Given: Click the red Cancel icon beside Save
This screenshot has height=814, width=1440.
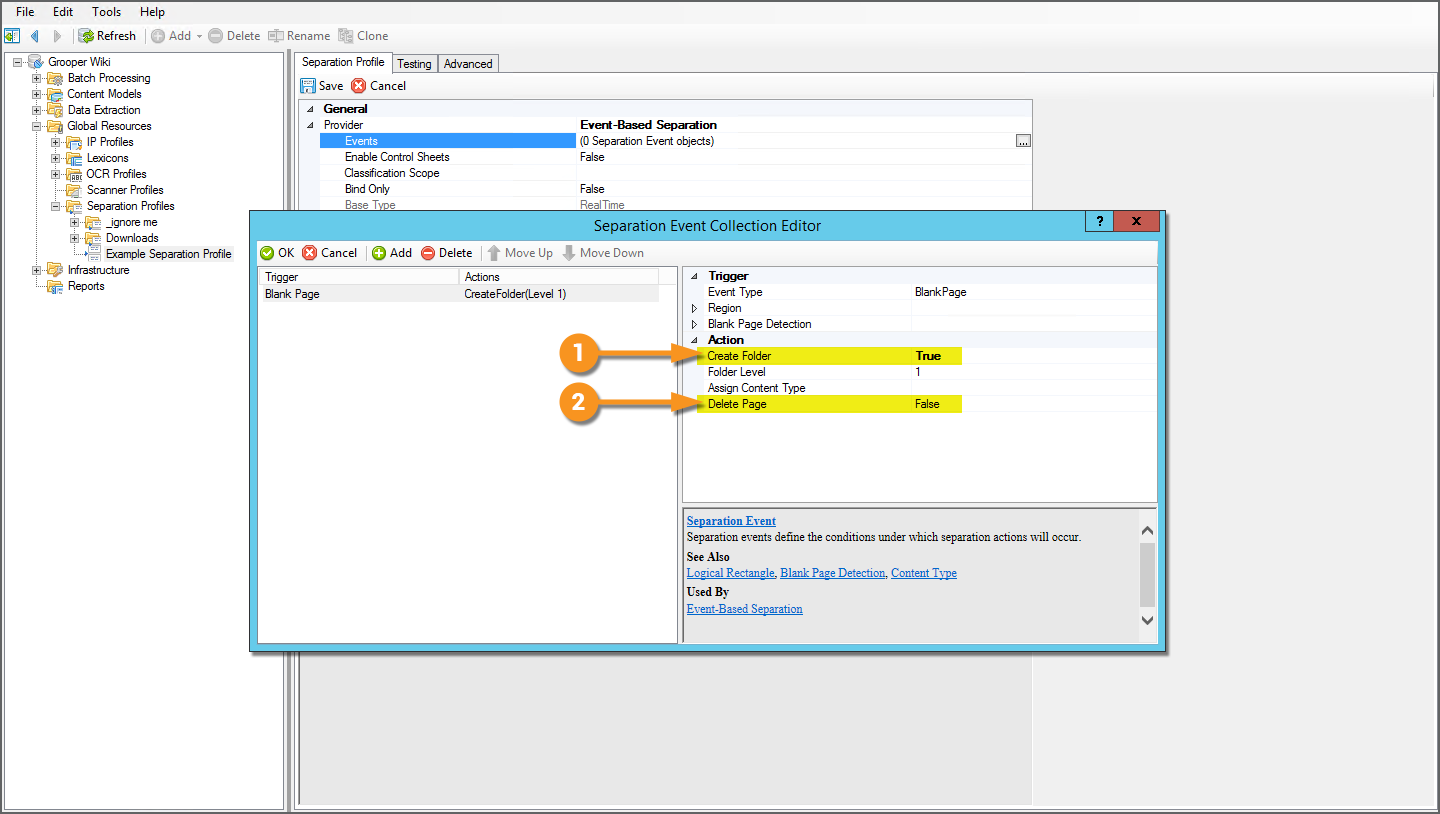Looking at the screenshot, I should pos(358,86).
